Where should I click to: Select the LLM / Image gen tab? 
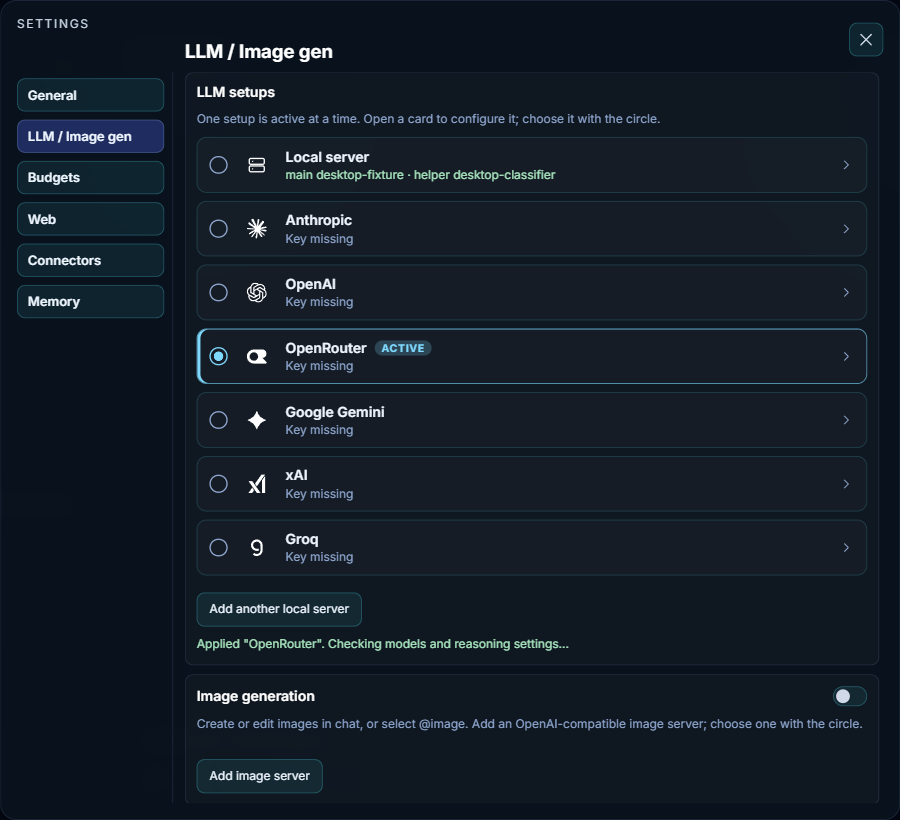coord(91,137)
